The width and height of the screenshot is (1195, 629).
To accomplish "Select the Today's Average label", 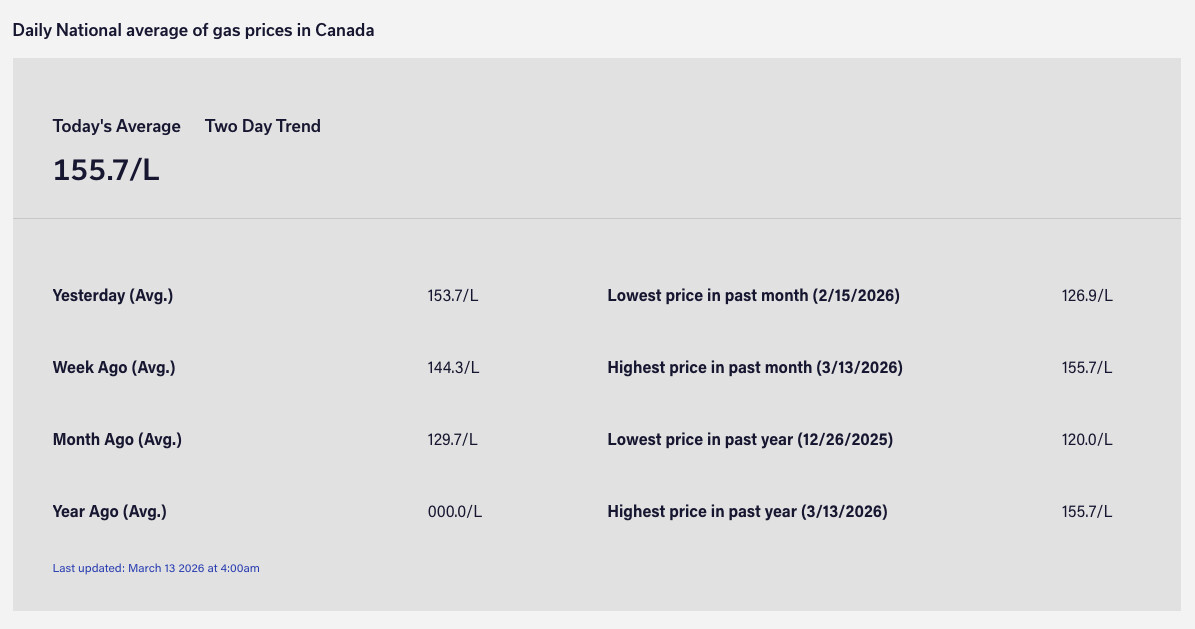I will coord(117,126).
